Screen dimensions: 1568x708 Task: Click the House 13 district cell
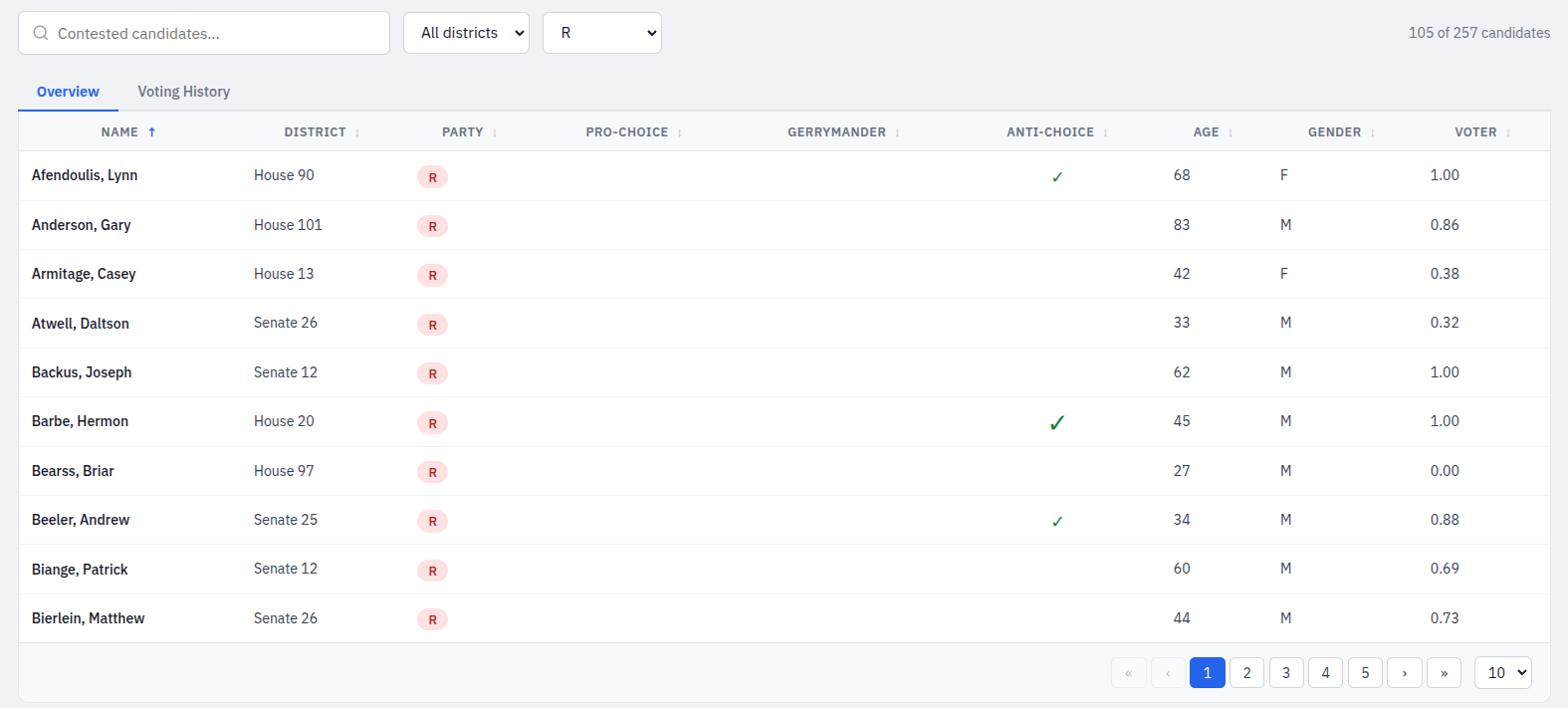pyautogui.click(x=284, y=274)
